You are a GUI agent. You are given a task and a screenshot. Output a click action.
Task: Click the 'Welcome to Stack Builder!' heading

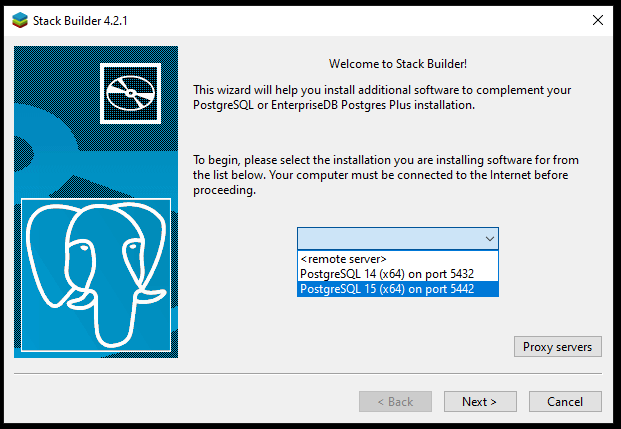coord(398,64)
